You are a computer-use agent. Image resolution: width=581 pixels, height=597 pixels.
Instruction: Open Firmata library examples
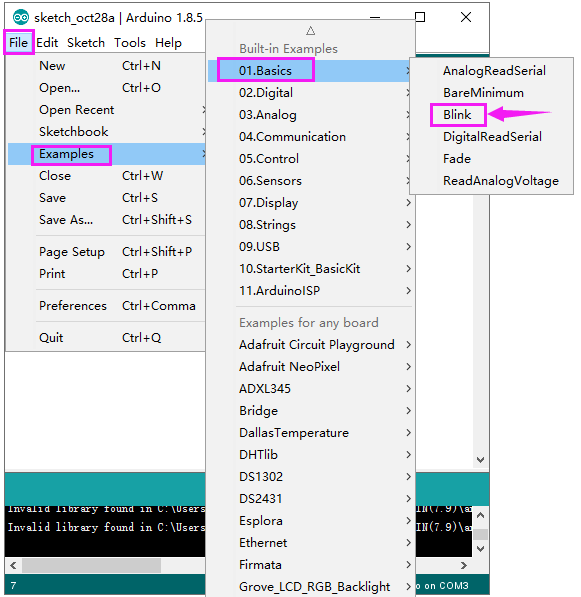(x=310, y=565)
